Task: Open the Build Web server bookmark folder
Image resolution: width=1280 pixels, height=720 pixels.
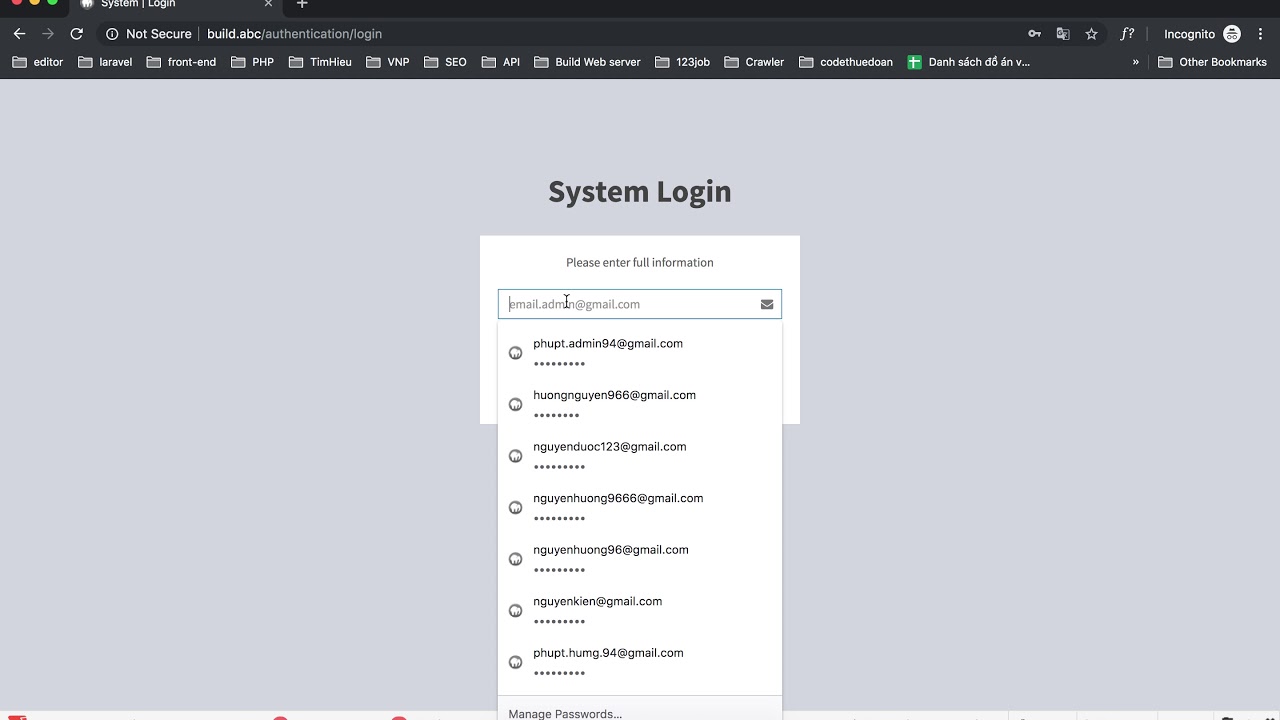Action: [x=587, y=62]
